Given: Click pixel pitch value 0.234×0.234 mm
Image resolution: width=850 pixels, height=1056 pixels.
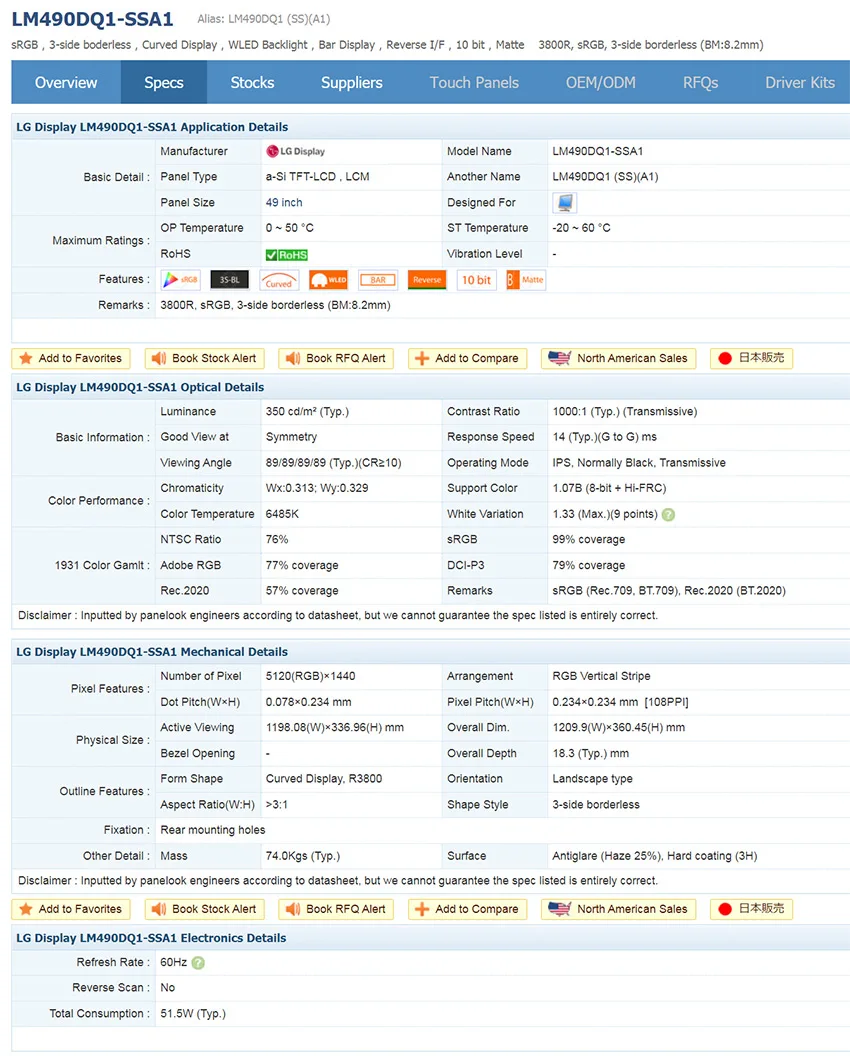Looking at the screenshot, I should point(595,702).
